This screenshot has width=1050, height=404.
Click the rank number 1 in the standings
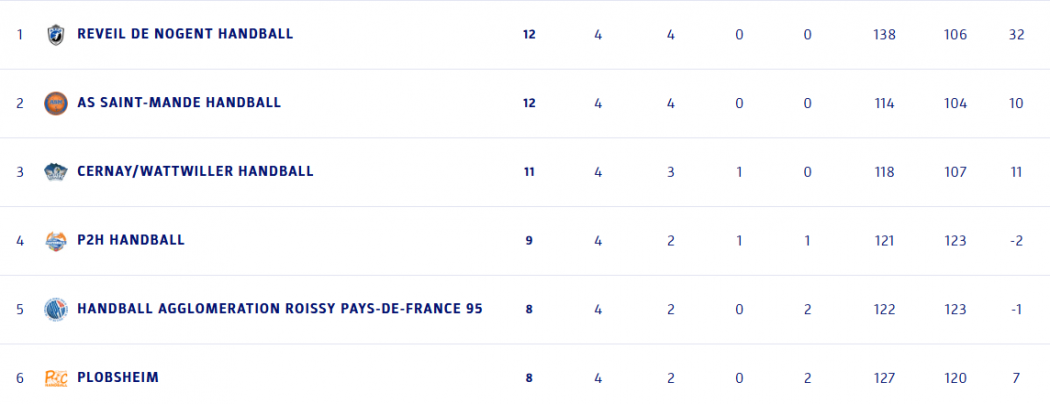coord(19,34)
